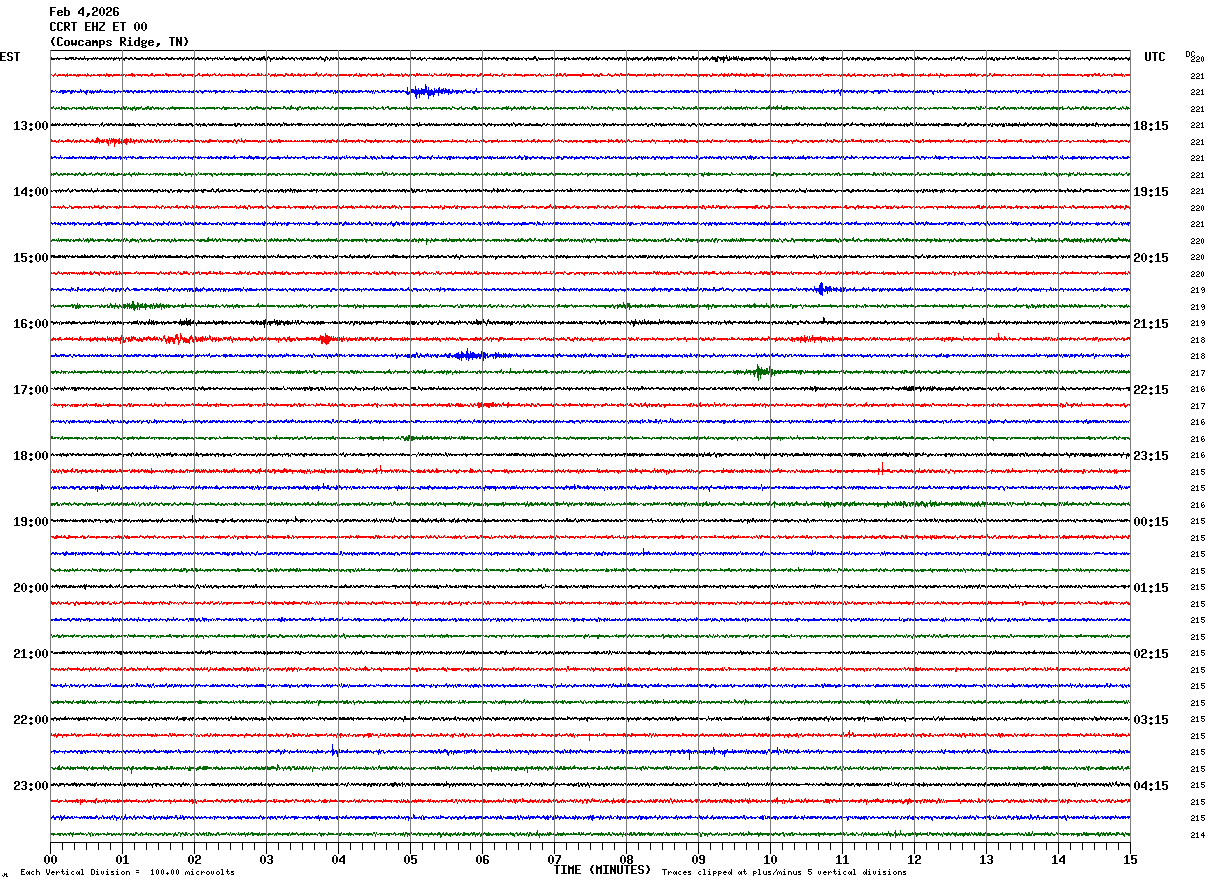Select the 10 minute axis tick label
Viewport: 1210px width, 886px height.
tap(770, 860)
